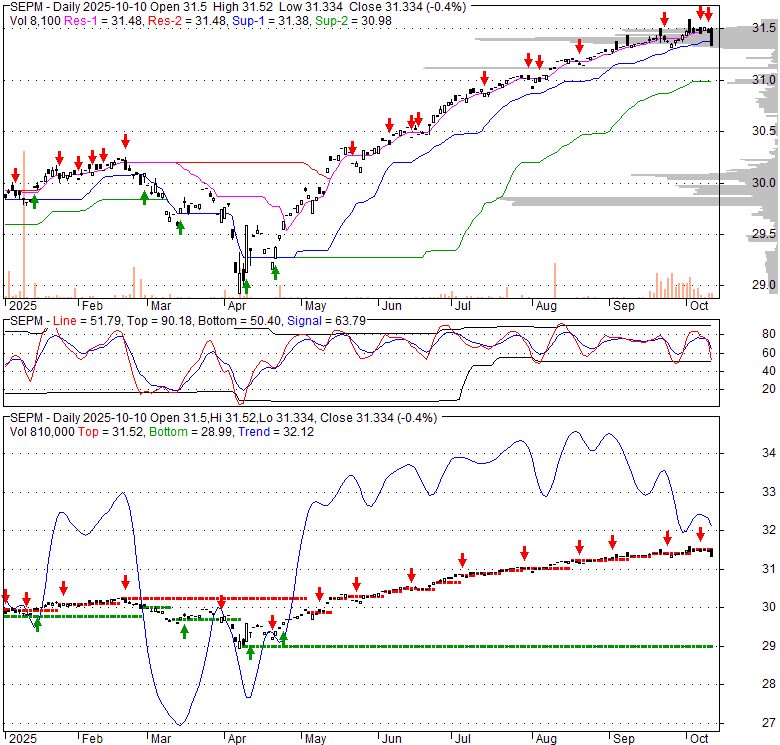Viewport: 780px width, 745px height.
Task: Click March green buy arrow in top price chart
Action: click(x=181, y=228)
